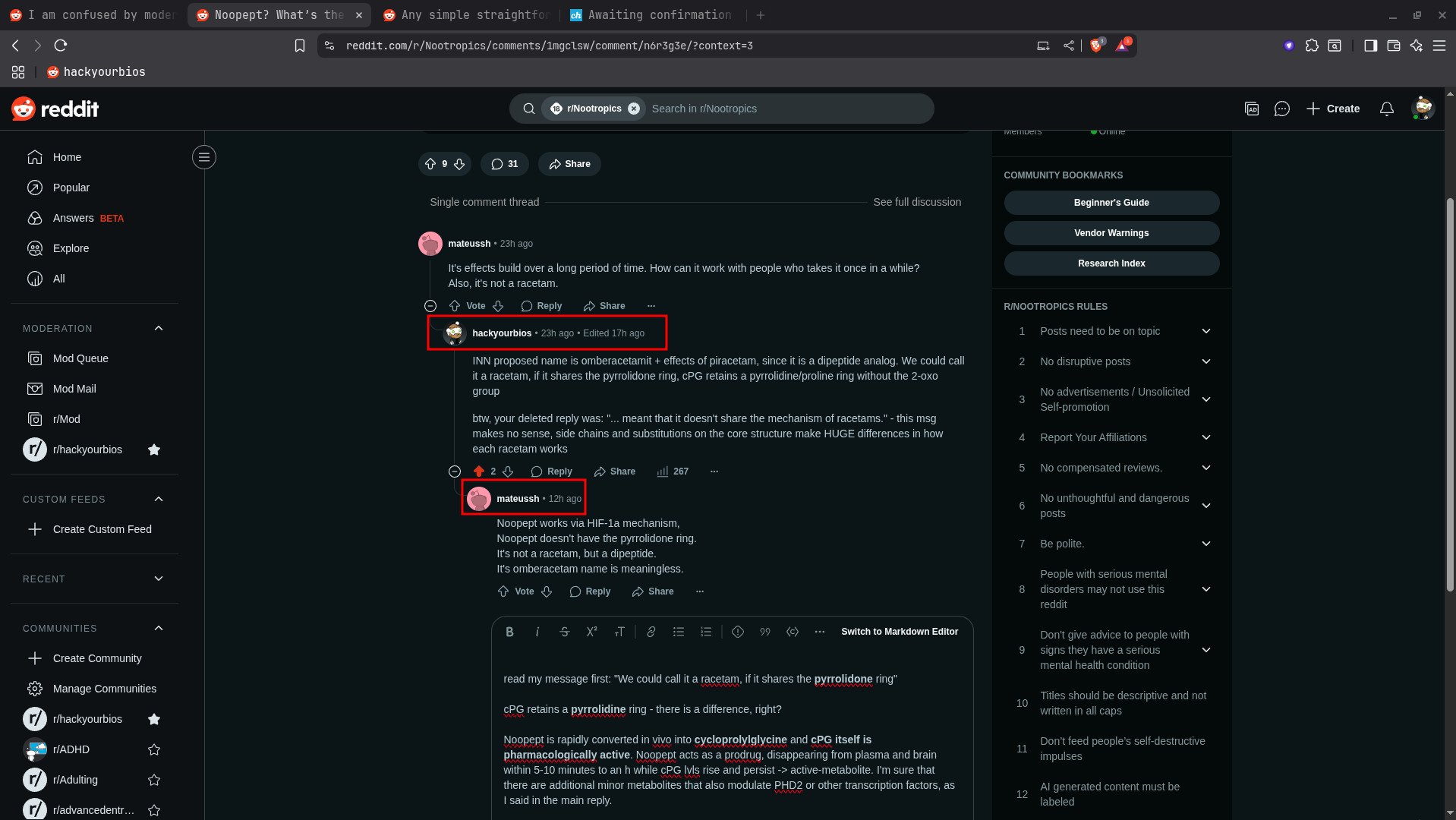Image resolution: width=1456 pixels, height=820 pixels.
Task: Open the notifications bell
Action: point(1386,109)
